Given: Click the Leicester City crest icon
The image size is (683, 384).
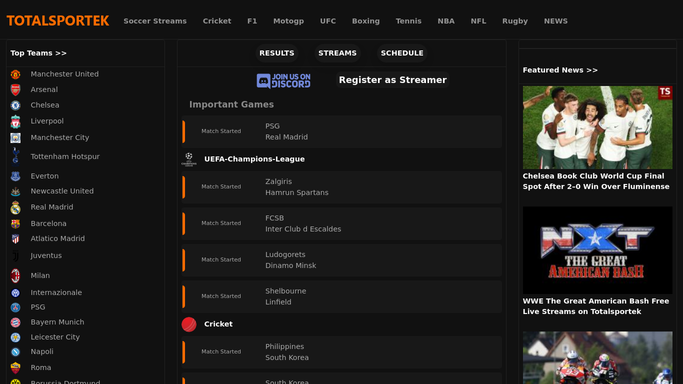Looking at the screenshot, I should (x=15, y=337).
